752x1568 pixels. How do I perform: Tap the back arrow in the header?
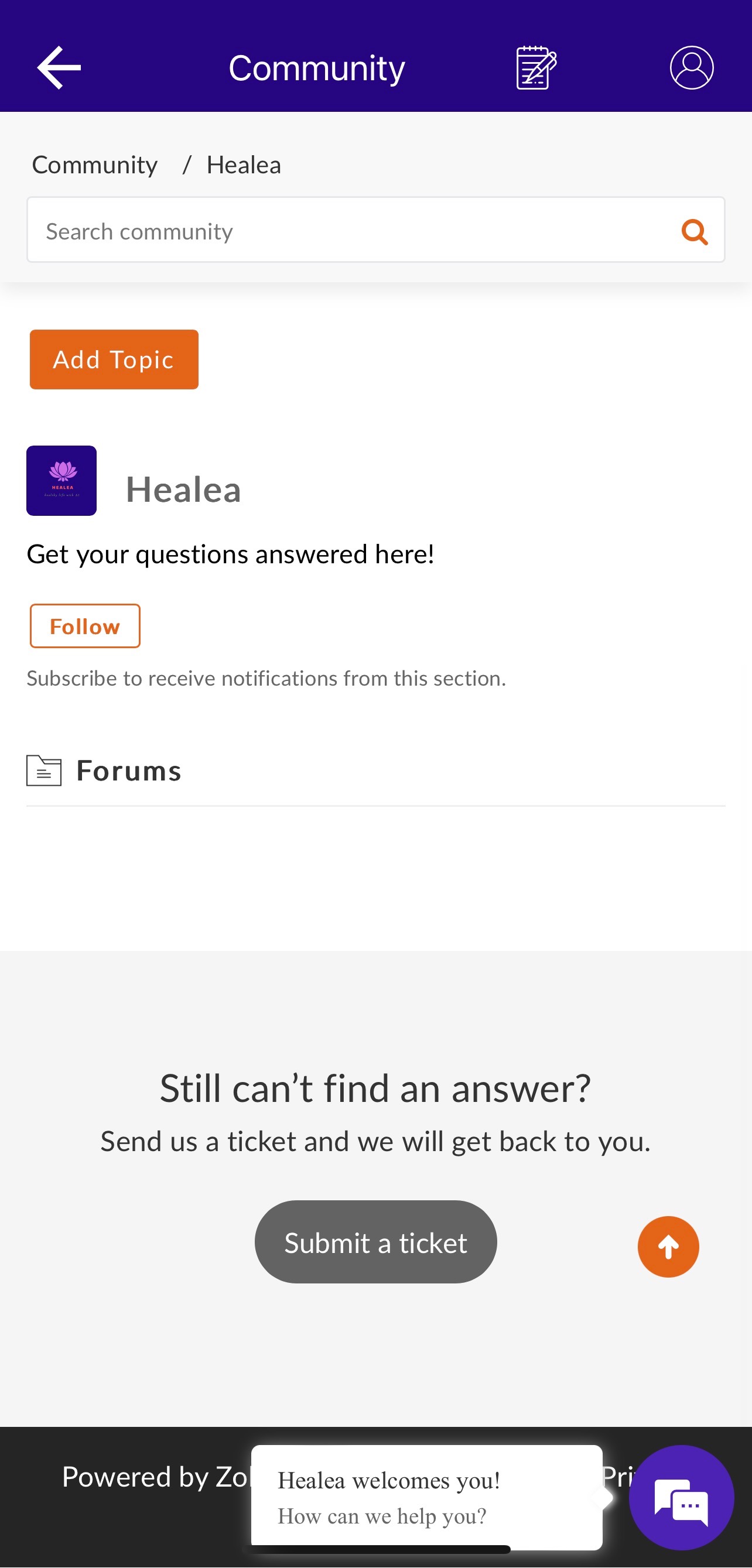[59, 67]
